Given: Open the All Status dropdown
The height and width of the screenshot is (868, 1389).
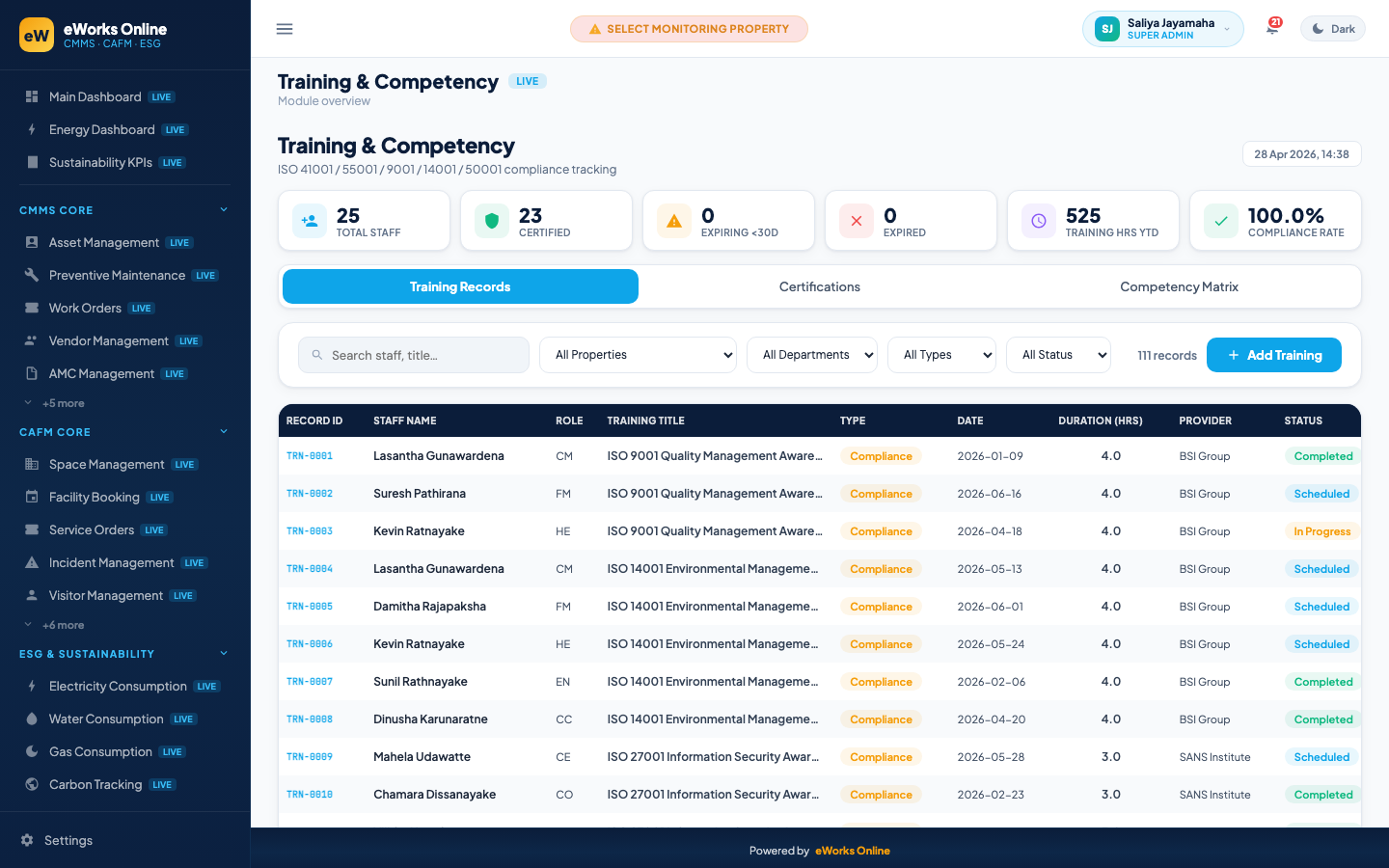Looking at the screenshot, I should coord(1058,355).
